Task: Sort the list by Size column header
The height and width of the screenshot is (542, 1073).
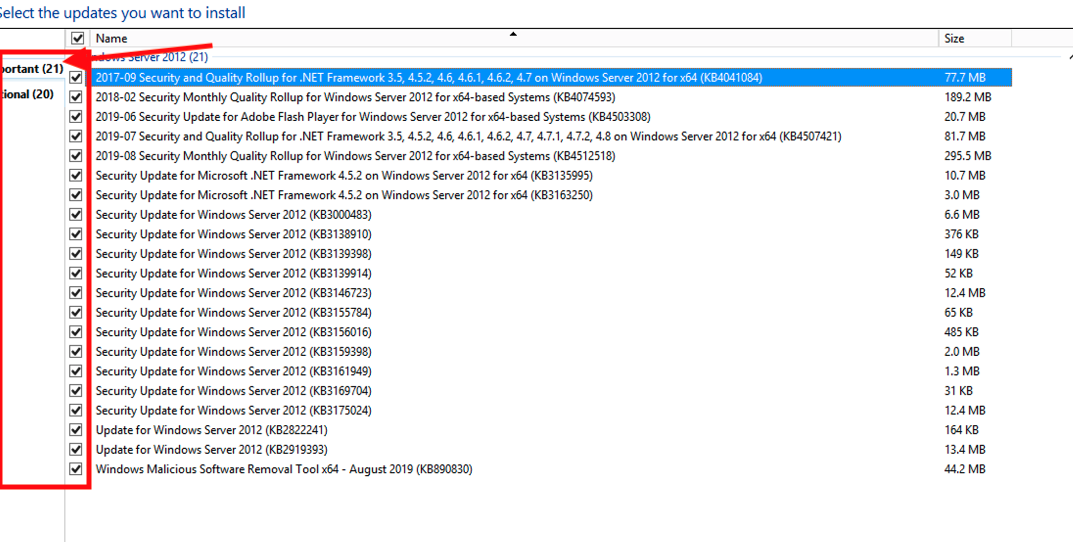Action: pyautogui.click(x=974, y=38)
